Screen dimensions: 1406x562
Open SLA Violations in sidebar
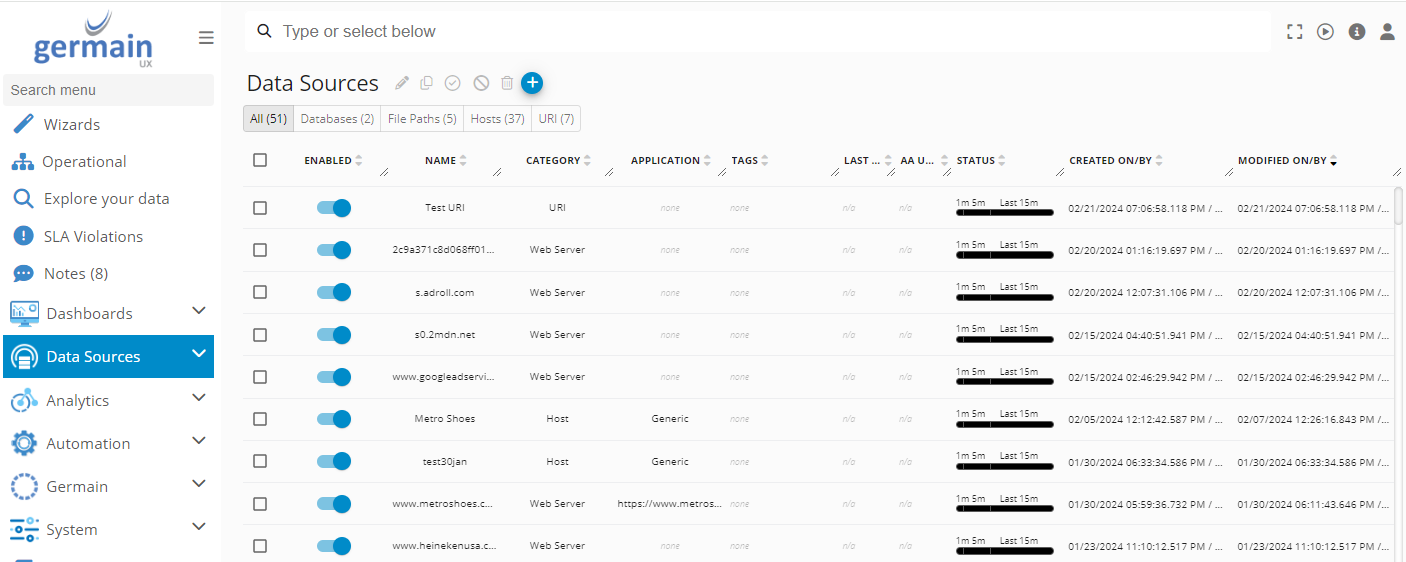click(x=93, y=236)
